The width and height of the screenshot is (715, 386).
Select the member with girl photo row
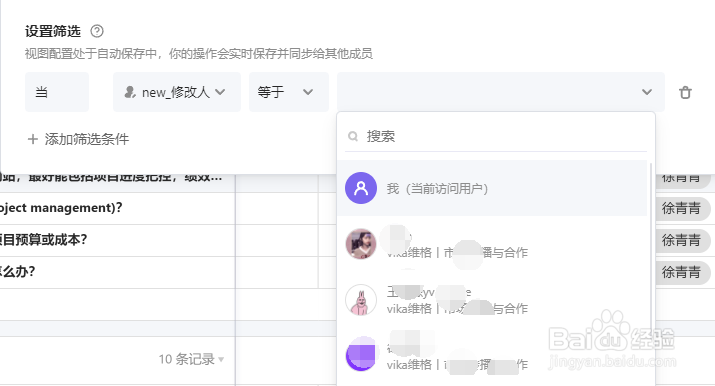[x=492, y=244]
